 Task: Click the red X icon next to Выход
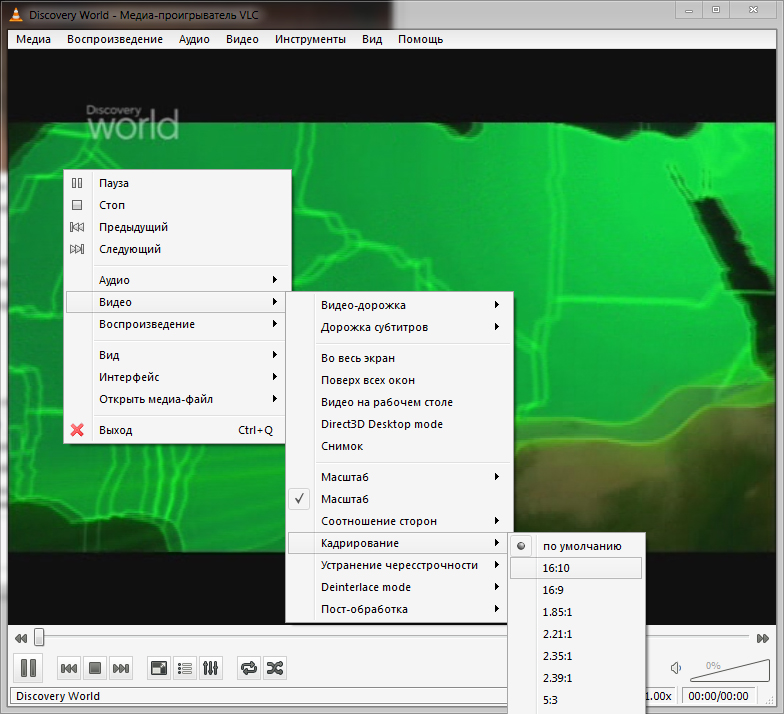pos(77,430)
